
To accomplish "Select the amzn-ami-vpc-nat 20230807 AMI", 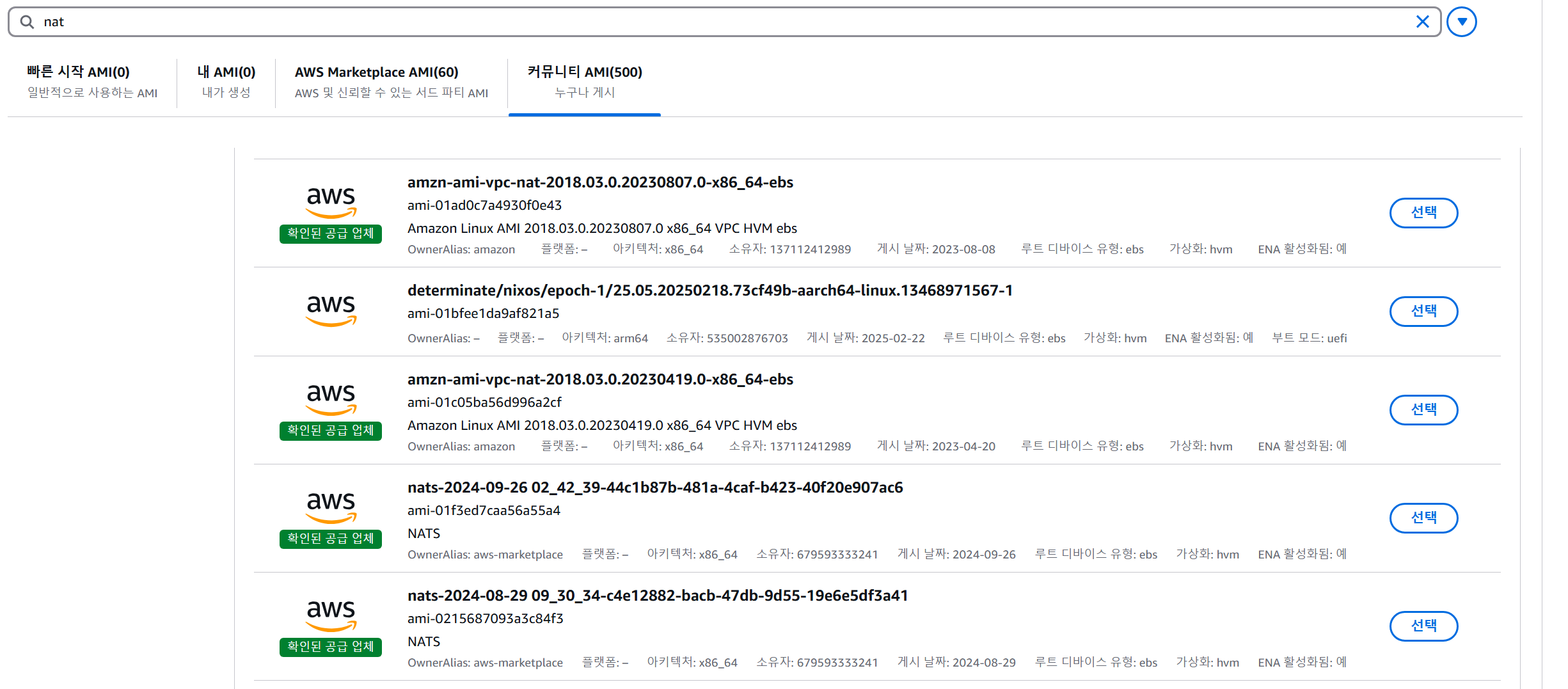I will tap(1423, 212).
